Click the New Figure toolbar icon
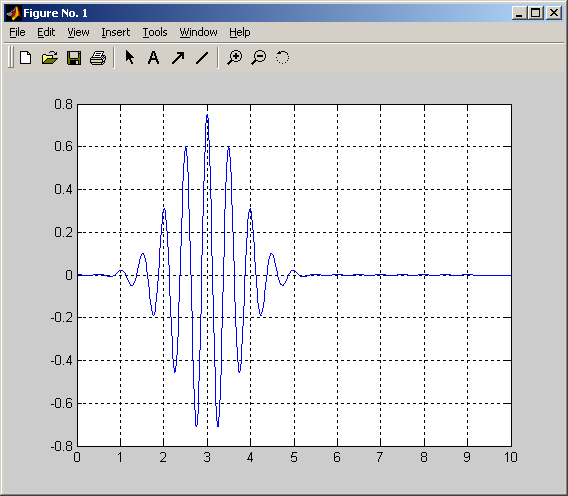568x496 pixels. (x=26, y=58)
